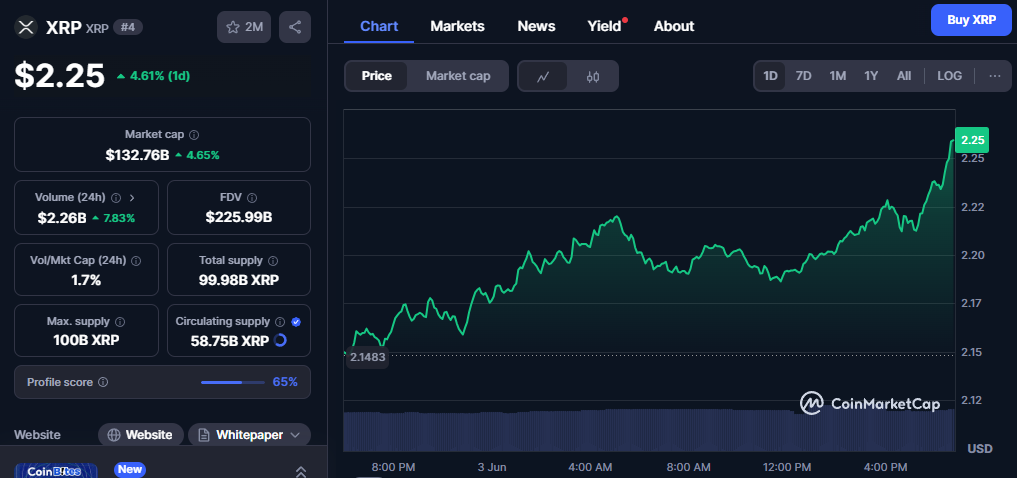
Task: Open Market cap info tooltip icon
Action: [194, 135]
